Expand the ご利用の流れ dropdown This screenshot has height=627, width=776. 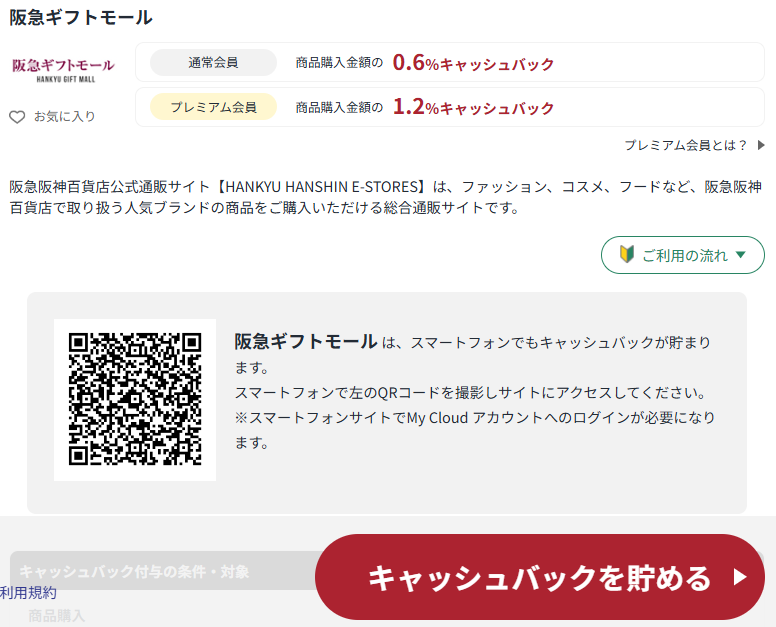coord(682,255)
